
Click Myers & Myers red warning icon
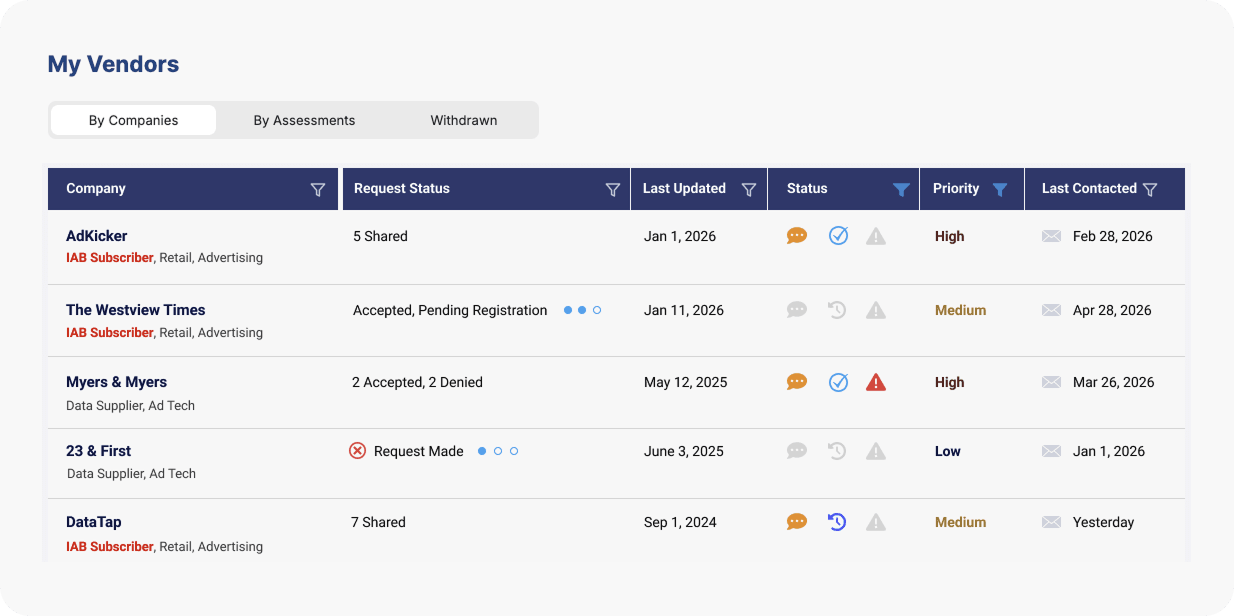coord(876,382)
